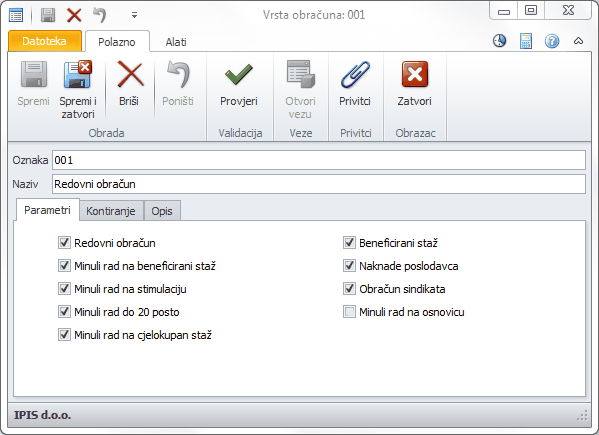Open the Alati ribbon tab
599x435 pixels.
pos(176,42)
